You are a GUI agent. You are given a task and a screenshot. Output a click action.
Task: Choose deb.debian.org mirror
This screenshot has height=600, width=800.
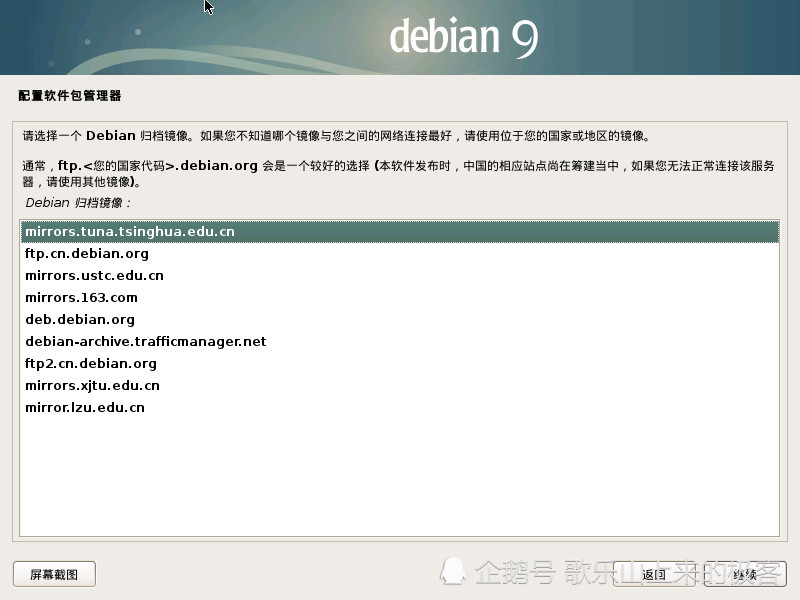coord(399,319)
